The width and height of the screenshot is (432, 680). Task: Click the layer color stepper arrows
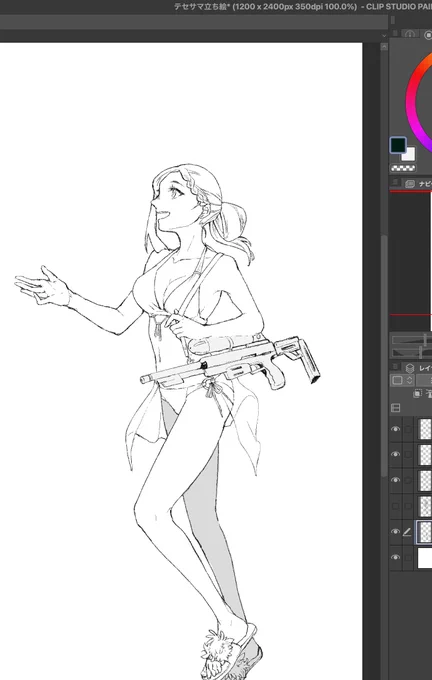(409, 380)
